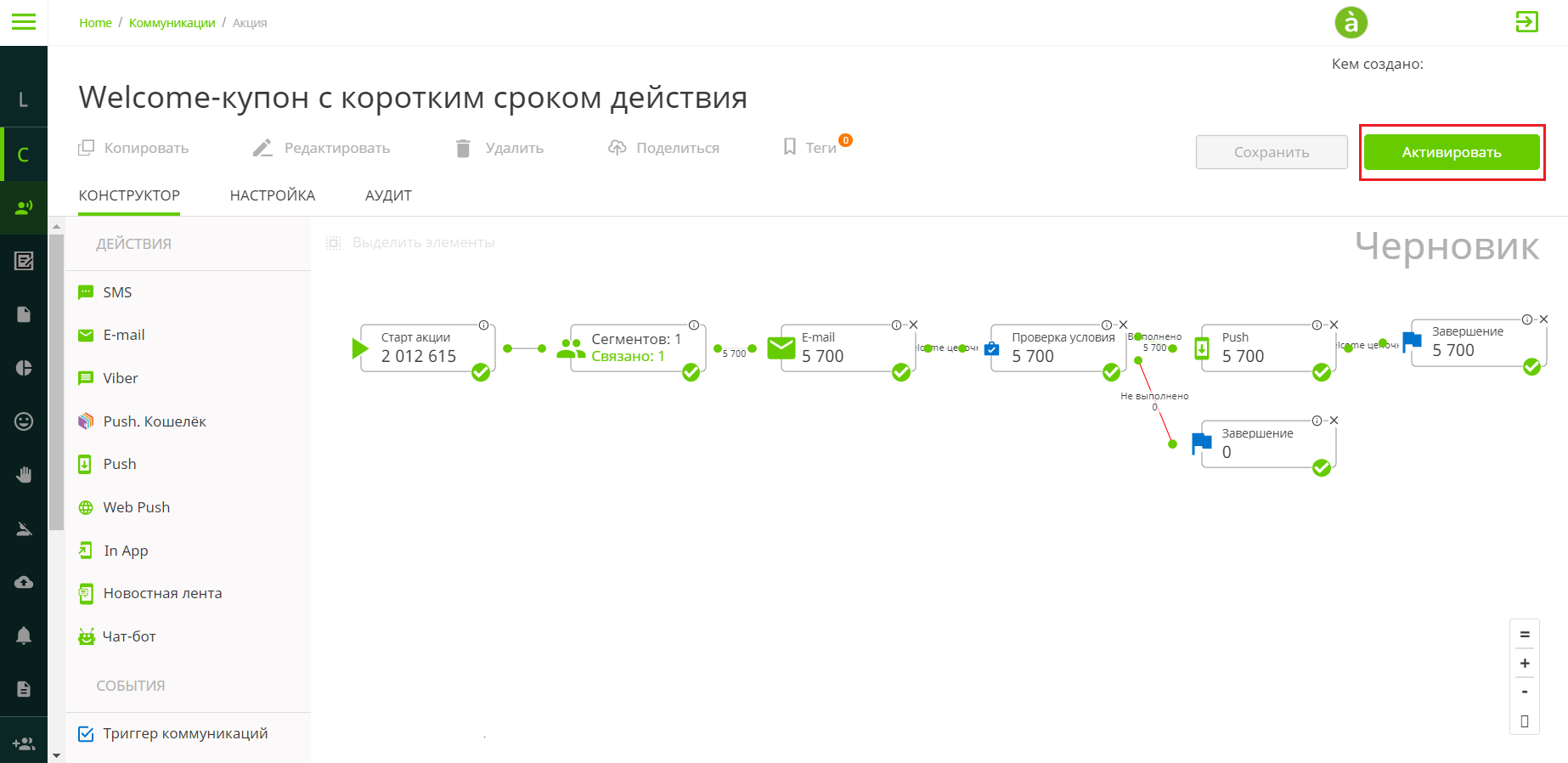This screenshot has height=763, width=1568.
Task: Switch to the АУДИТ tab
Action: point(388,195)
